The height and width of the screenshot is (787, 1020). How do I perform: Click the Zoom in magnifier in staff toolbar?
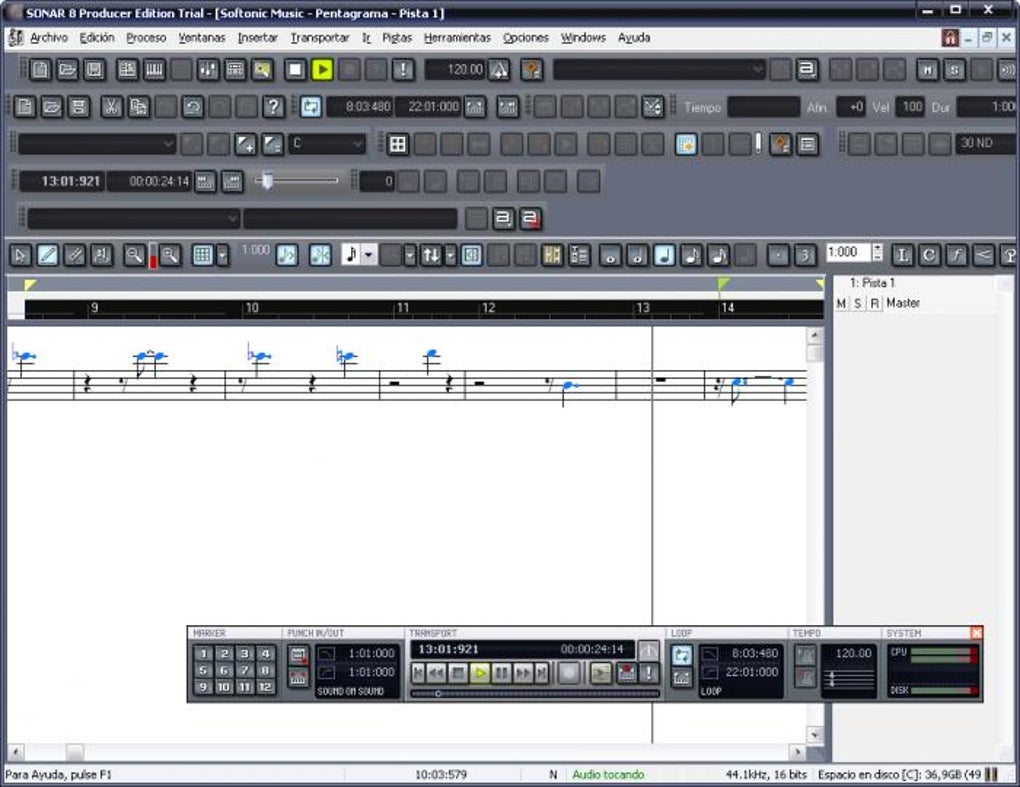170,255
